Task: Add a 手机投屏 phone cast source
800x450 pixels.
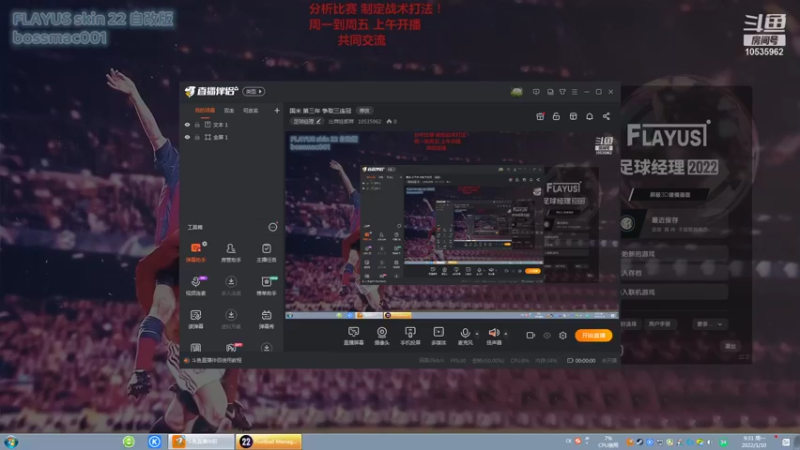Action: [x=410, y=336]
